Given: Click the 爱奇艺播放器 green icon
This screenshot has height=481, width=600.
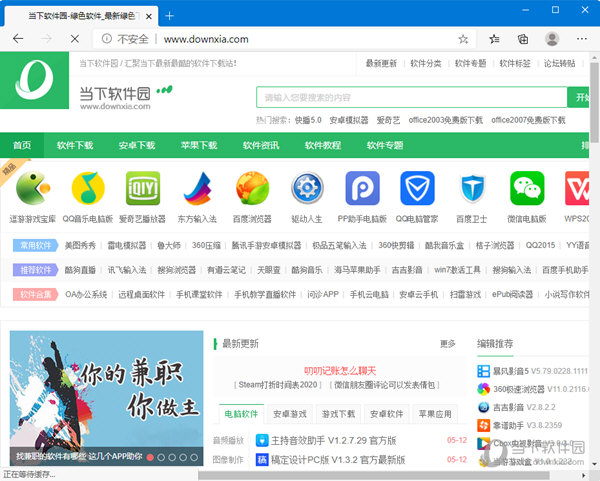Looking at the screenshot, I should (144, 187).
